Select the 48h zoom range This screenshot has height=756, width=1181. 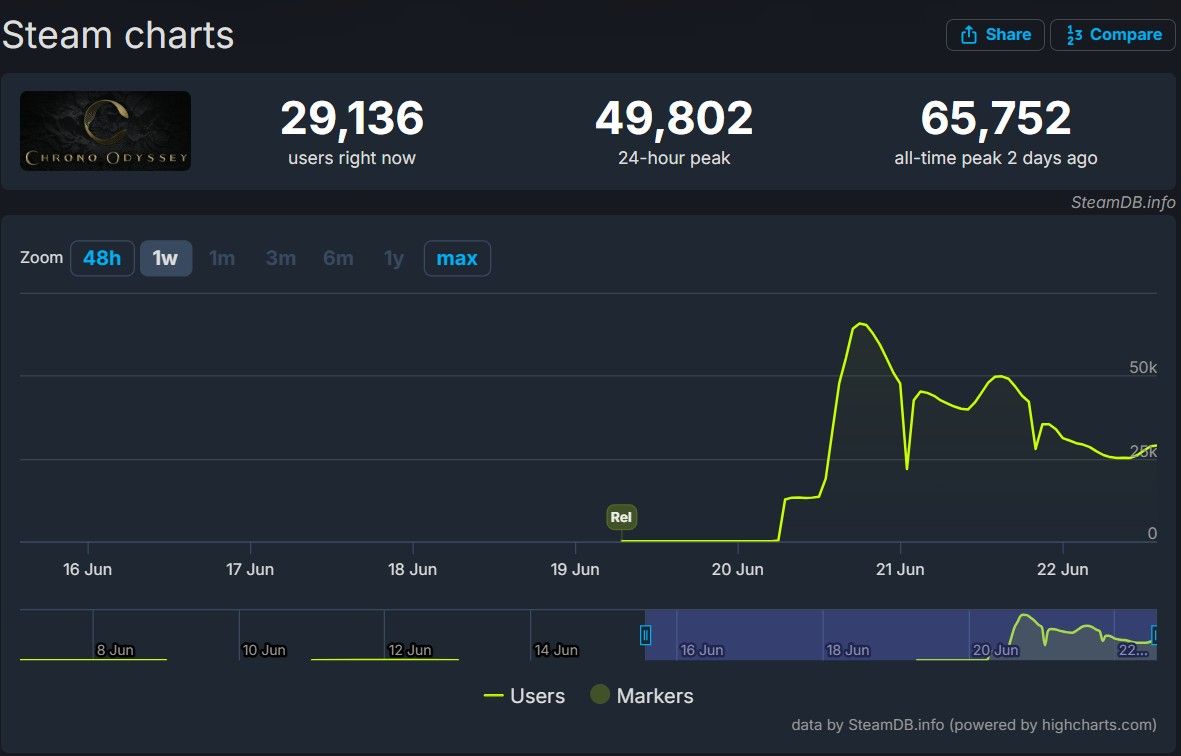coord(102,258)
